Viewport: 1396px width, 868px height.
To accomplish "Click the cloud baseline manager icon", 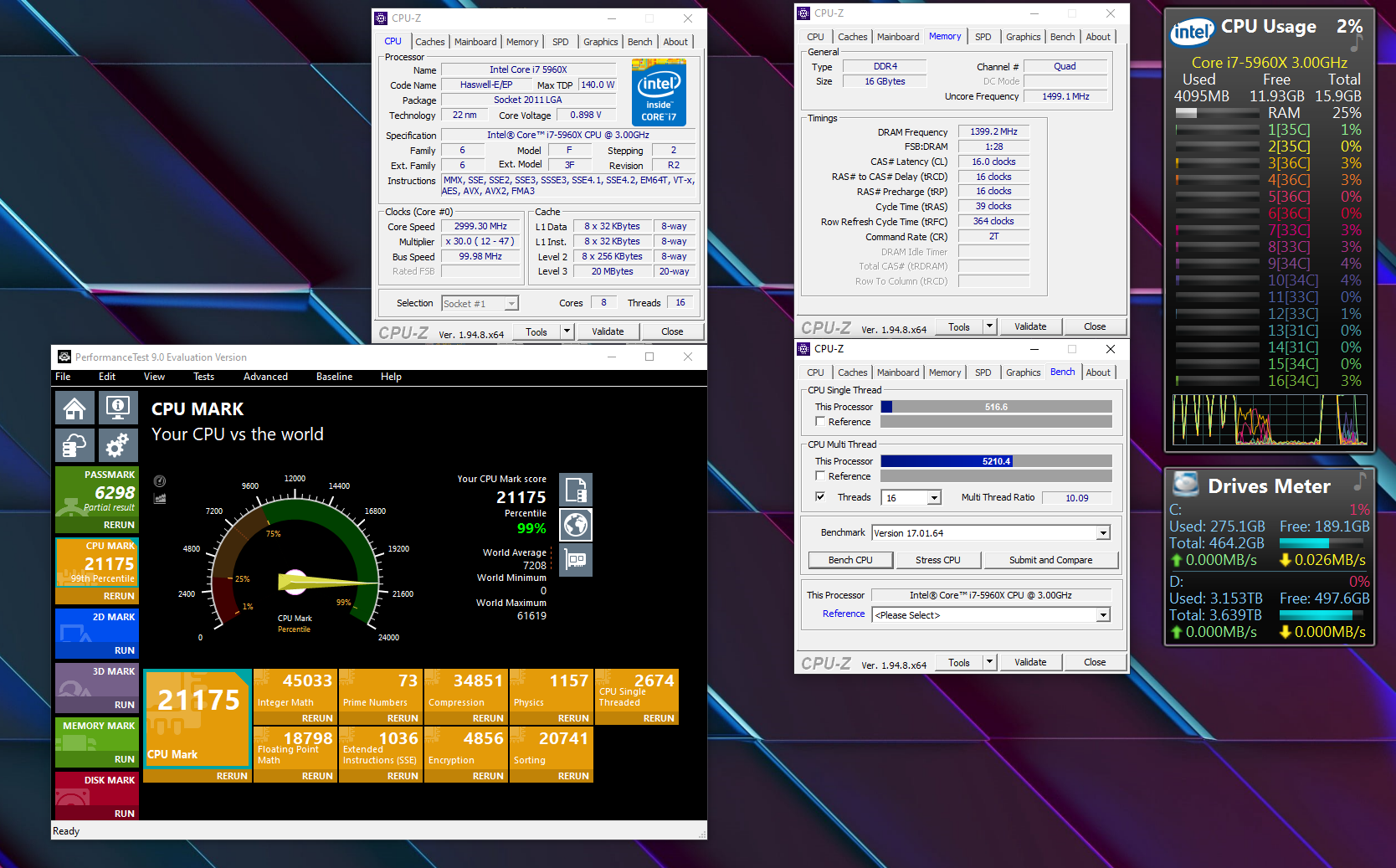I will point(74,445).
